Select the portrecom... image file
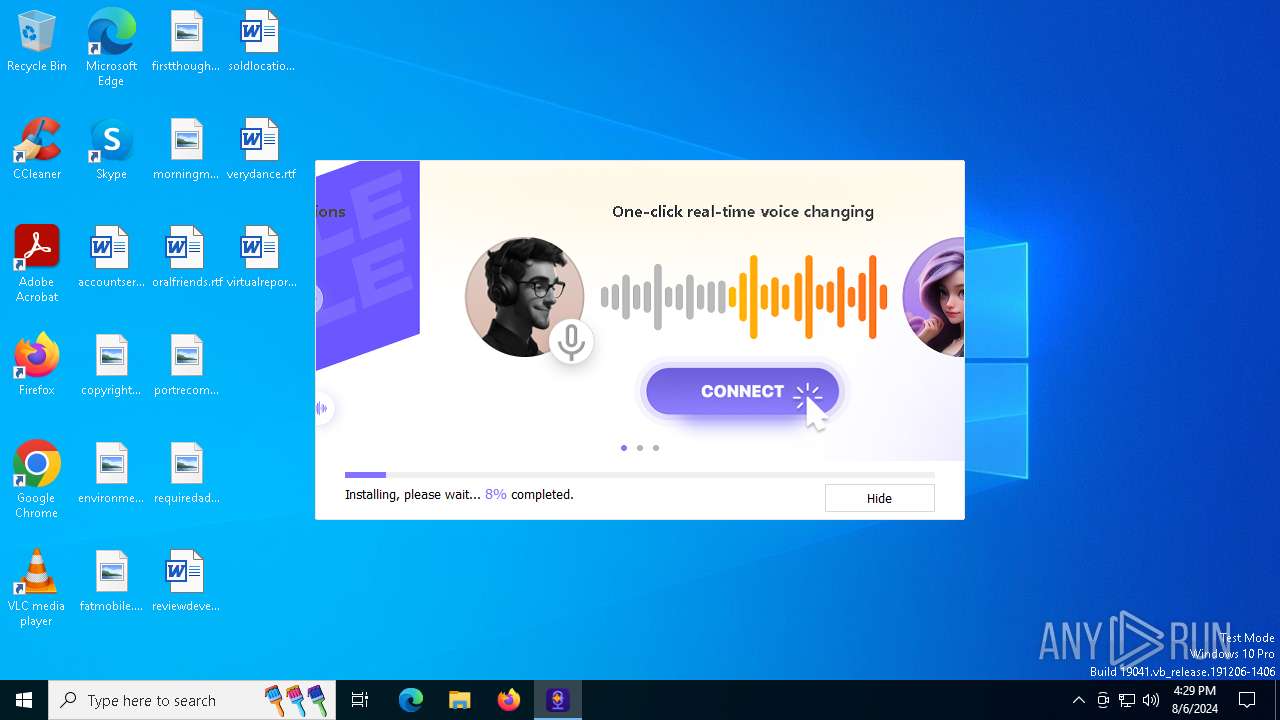 tap(186, 366)
